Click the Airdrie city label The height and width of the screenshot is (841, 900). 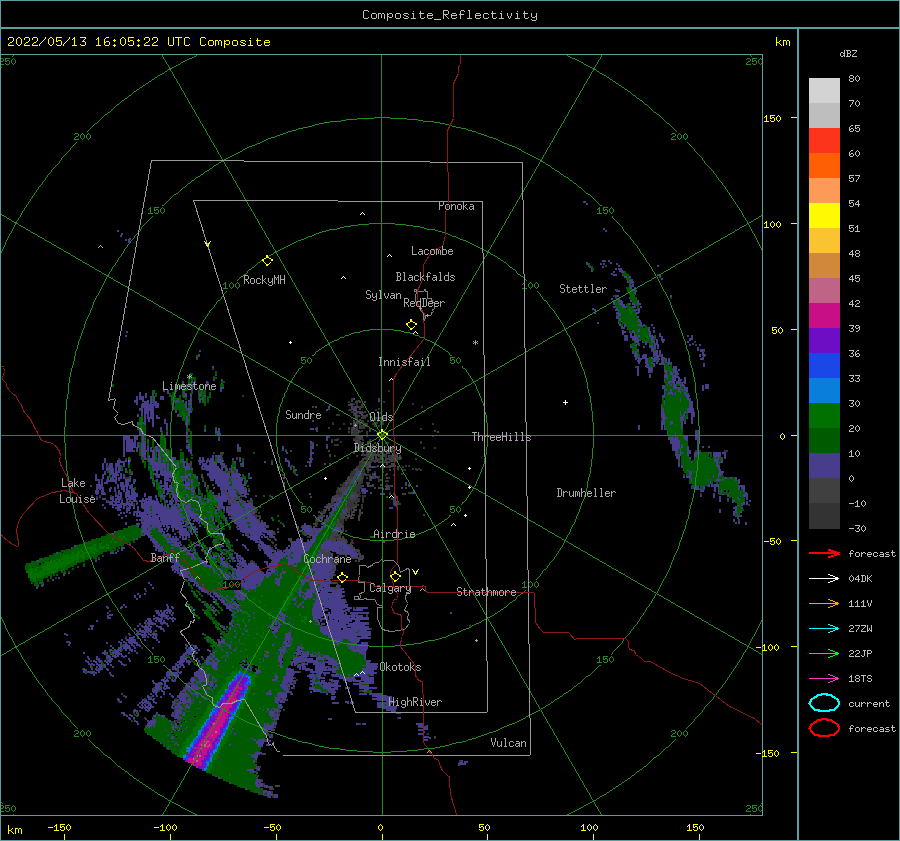[394, 534]
